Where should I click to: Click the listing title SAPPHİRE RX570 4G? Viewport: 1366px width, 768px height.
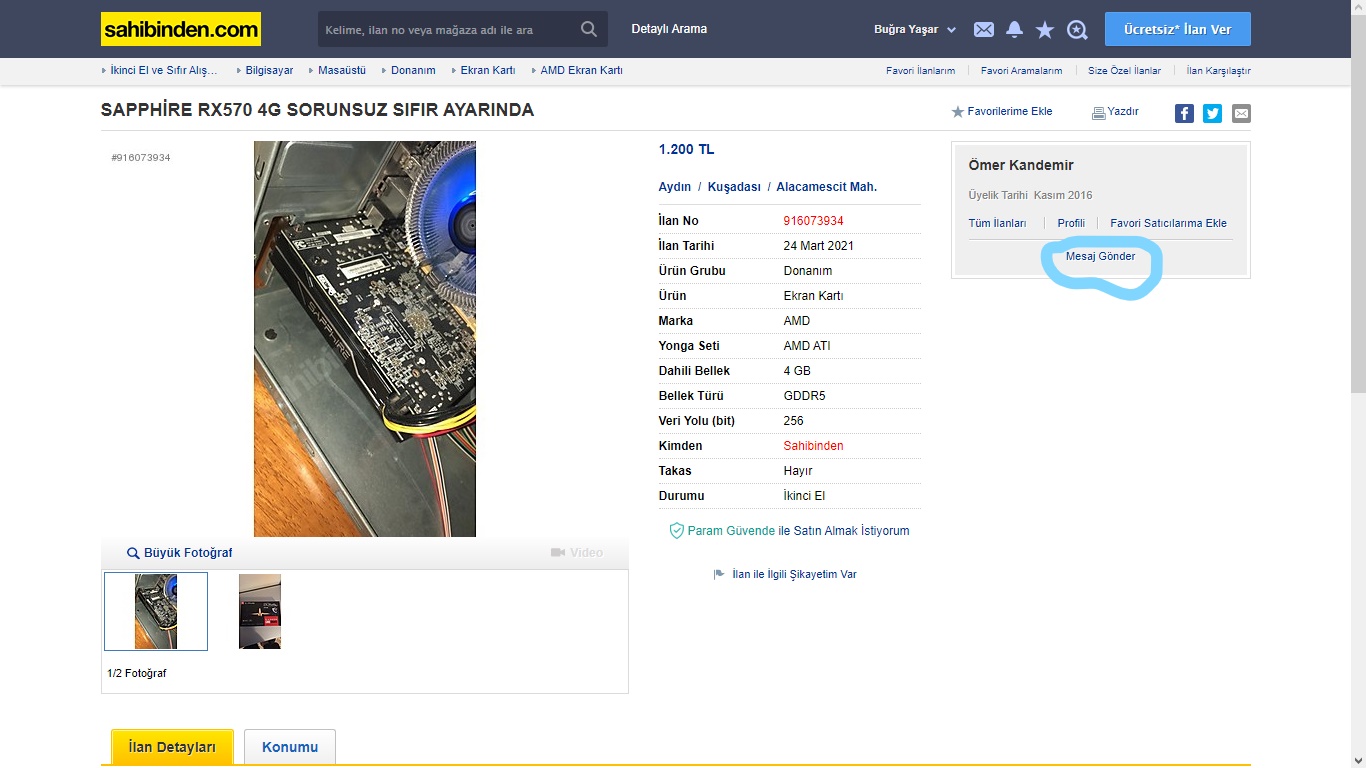pos(317,110)
